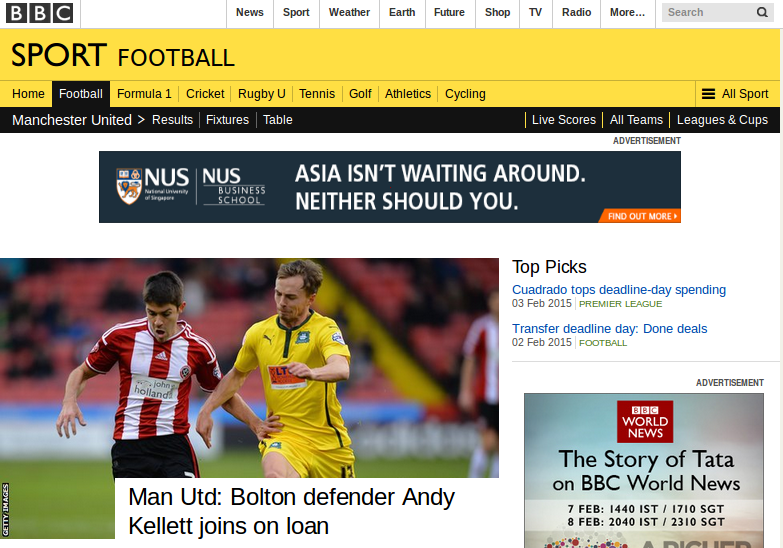Screen dimensions: 783x548
Task: Click the SPORT heading in yellow banner
Action: click(x=58, y=55)
